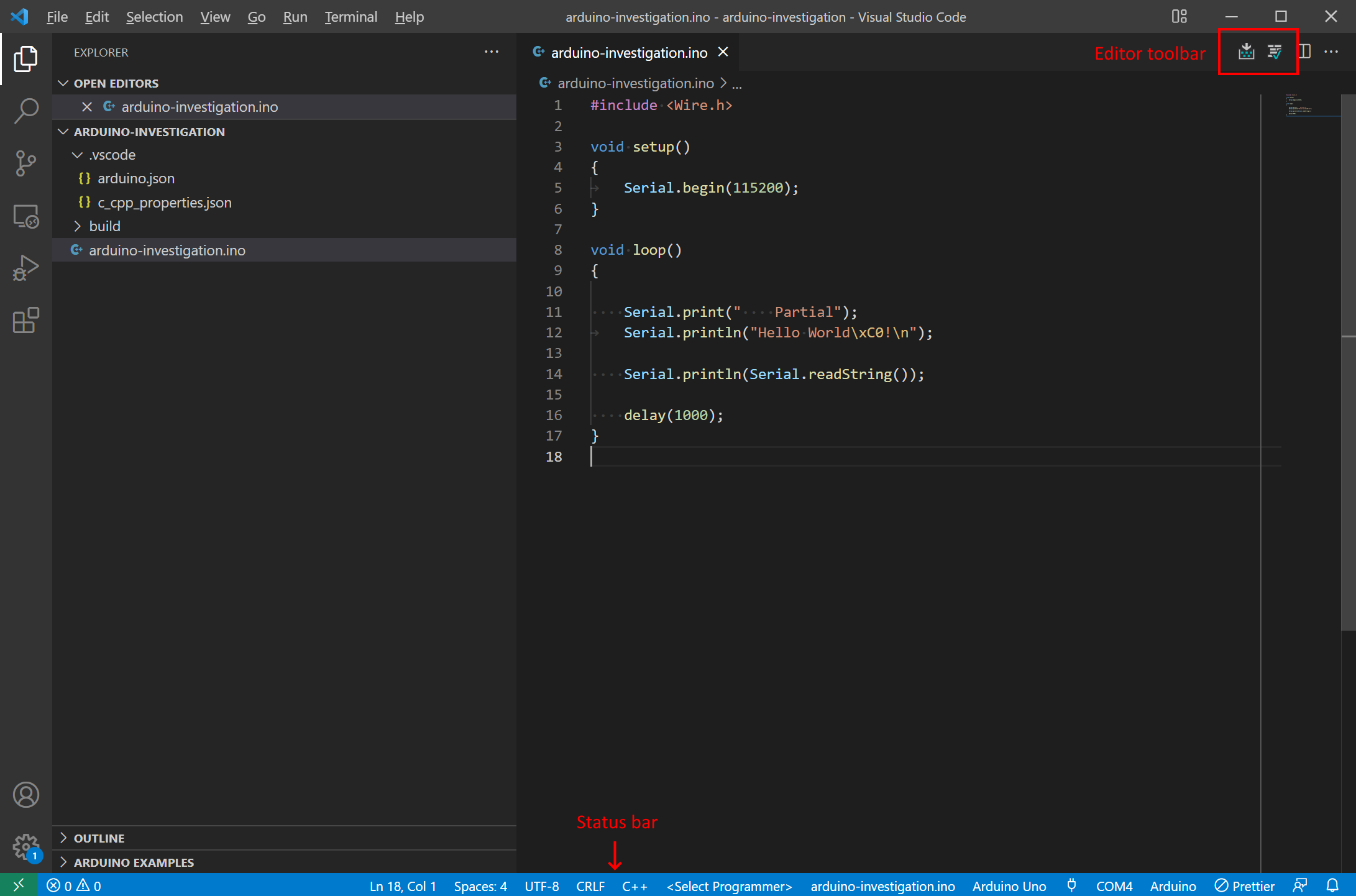Click the Arduino Verify toolbar icon
This screenshot has width=1356, height=896.
coord(1275,52)
